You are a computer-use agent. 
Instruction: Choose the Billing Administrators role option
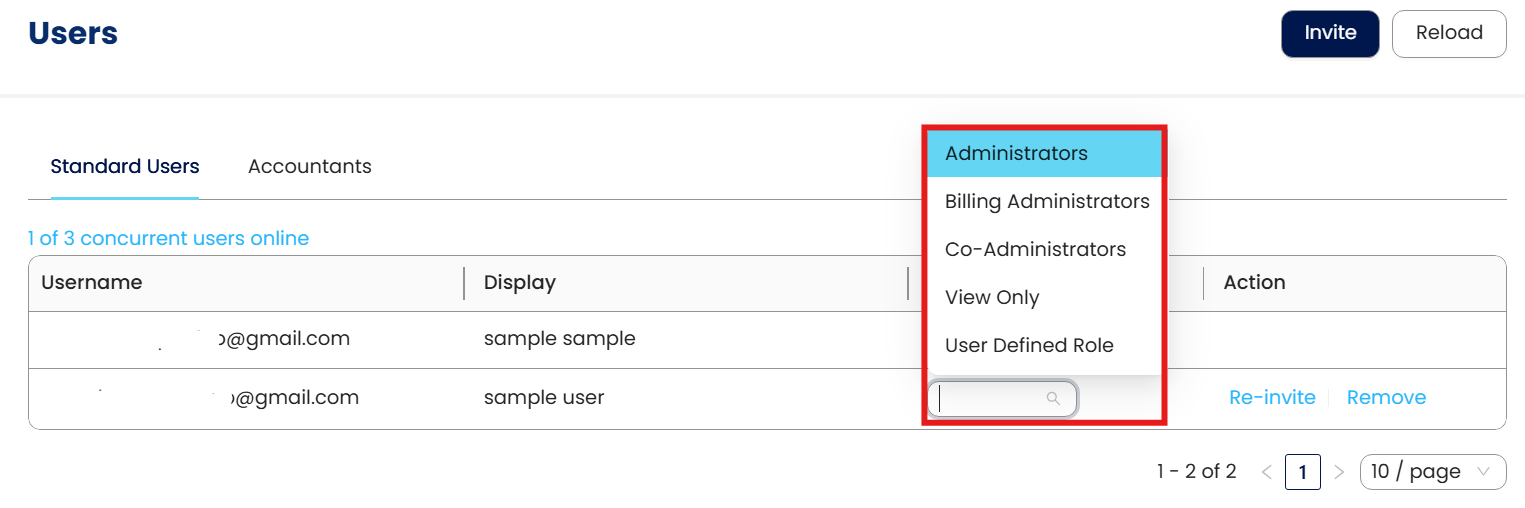(x=1046, y=202)
